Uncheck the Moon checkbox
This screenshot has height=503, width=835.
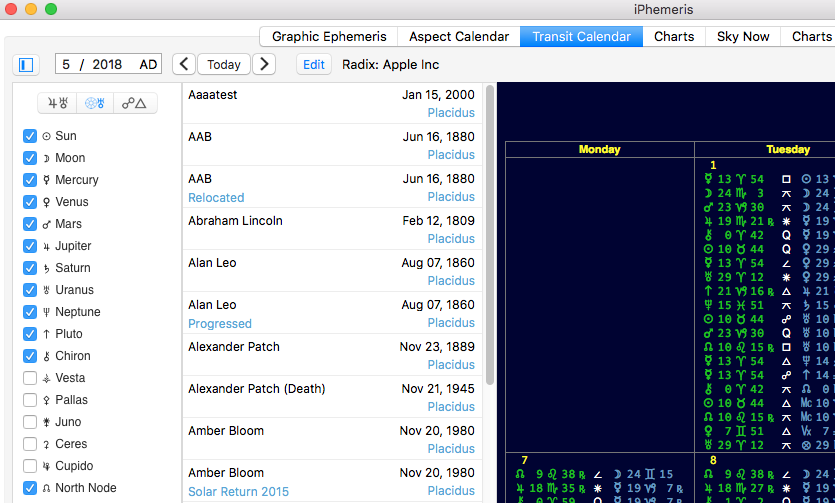pos(30,158)
